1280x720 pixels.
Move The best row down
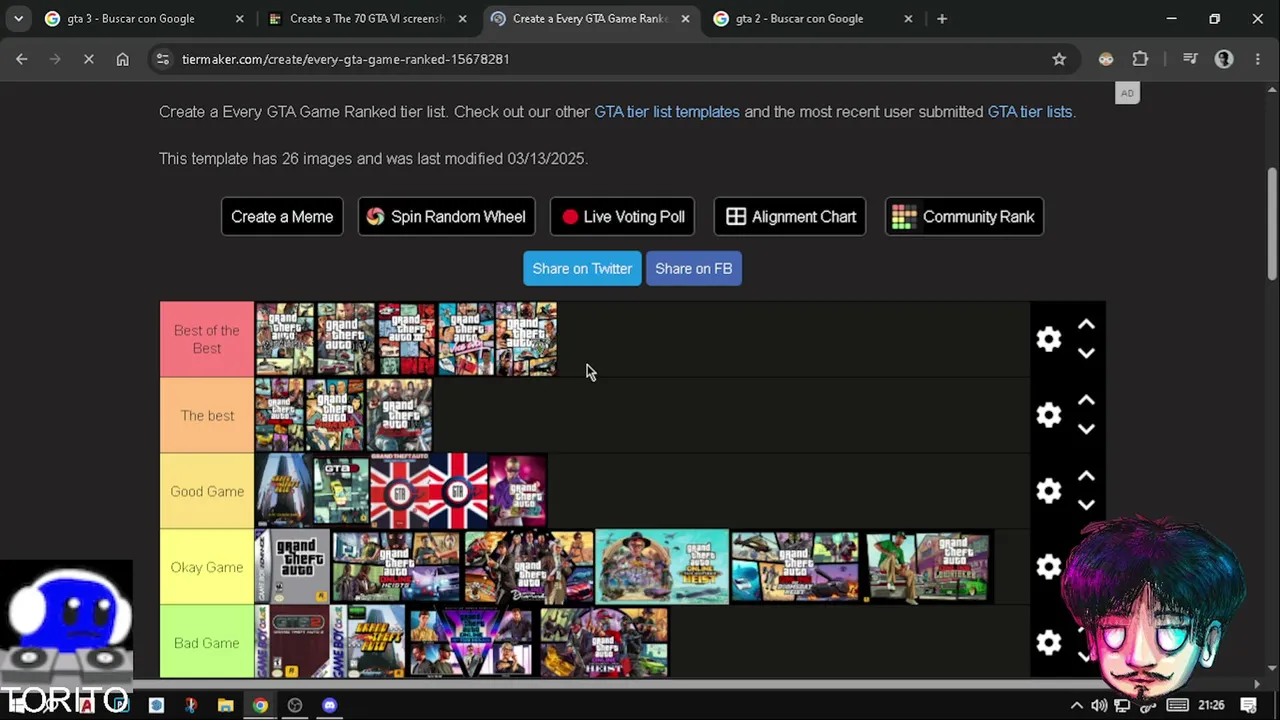click(1086, 429)
